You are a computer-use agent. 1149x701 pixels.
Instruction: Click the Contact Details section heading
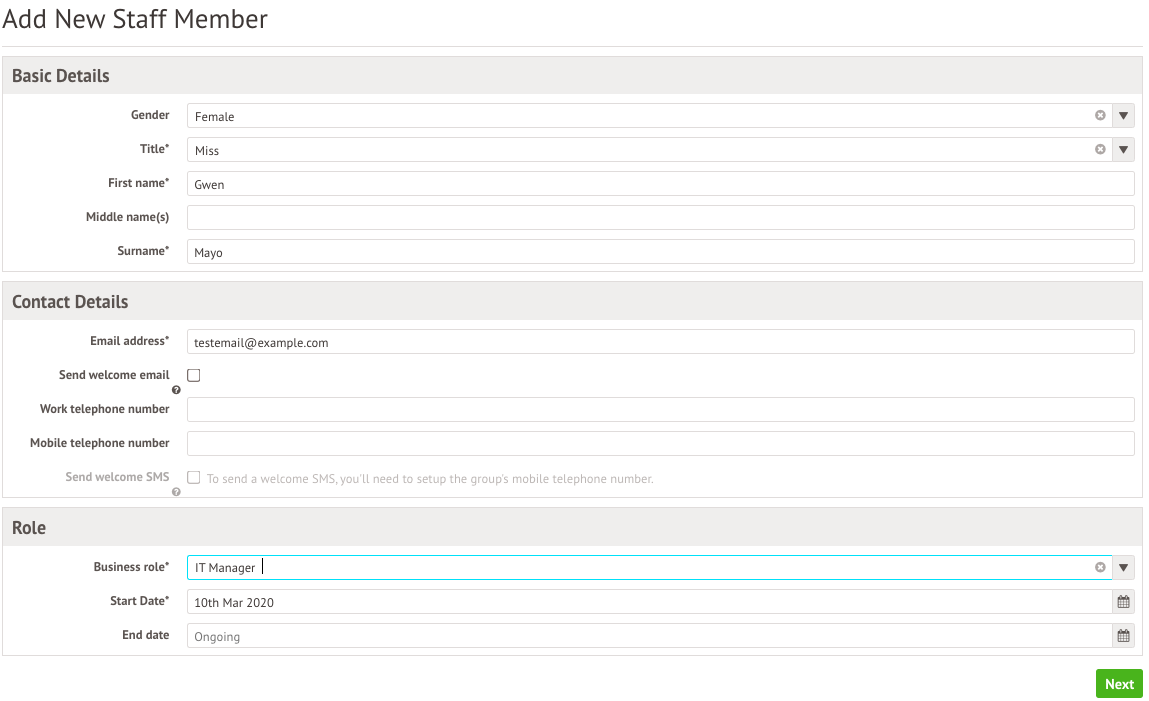[70, 302]
